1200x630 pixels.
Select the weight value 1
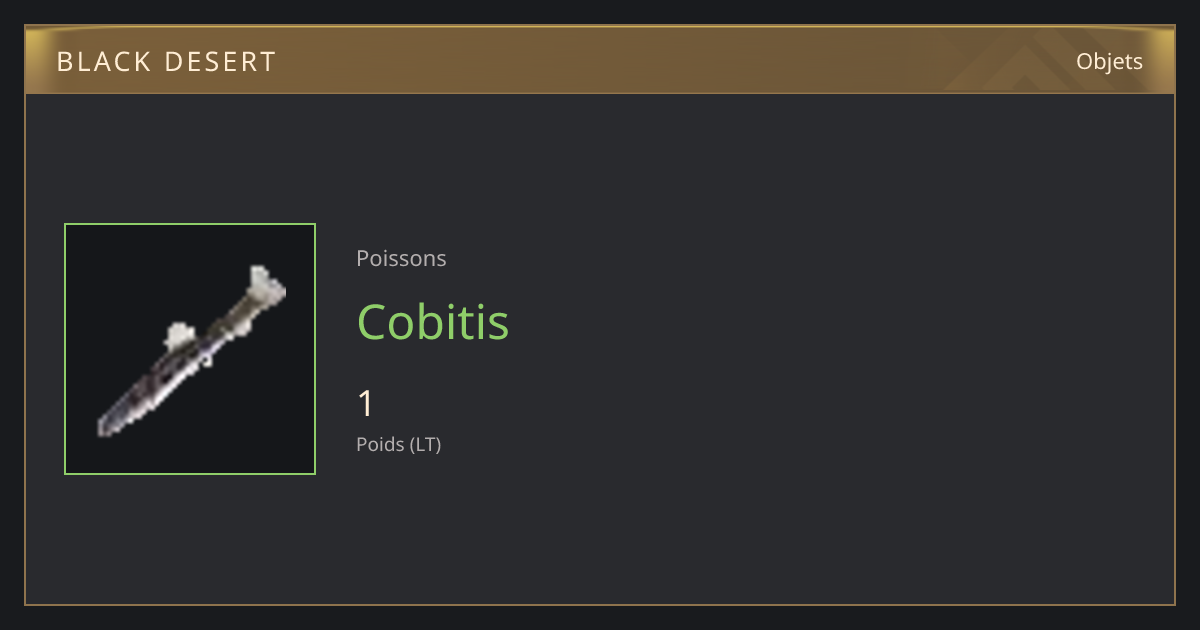pyautogui.click(x=365, y=404)
